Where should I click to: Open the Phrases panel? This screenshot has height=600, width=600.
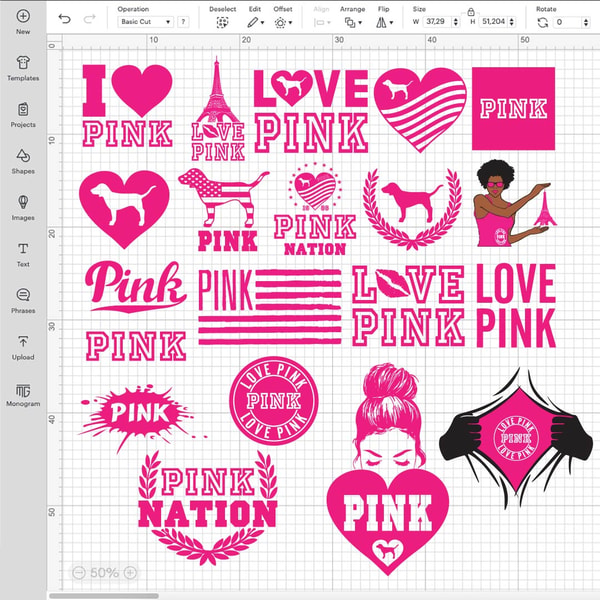(23, 301)
